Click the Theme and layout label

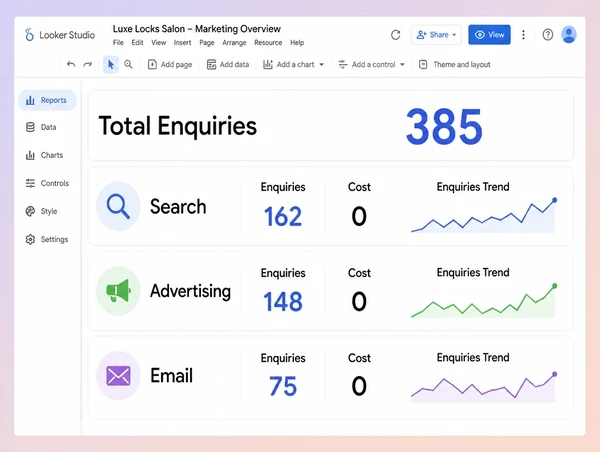(x=462, y=65)
